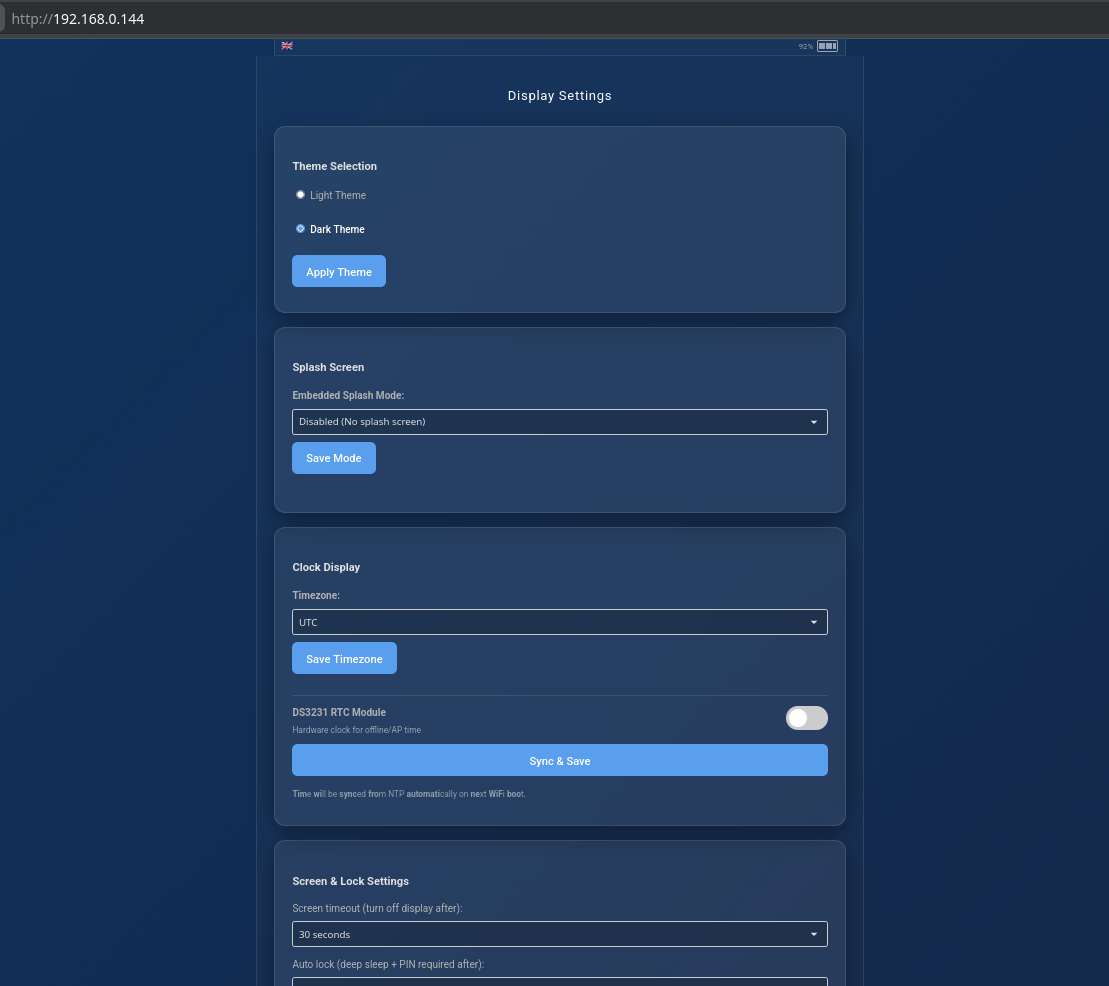This screenshot has height=986, width=1109.
Task: Click the Display Settings heading
Action: 559,95
